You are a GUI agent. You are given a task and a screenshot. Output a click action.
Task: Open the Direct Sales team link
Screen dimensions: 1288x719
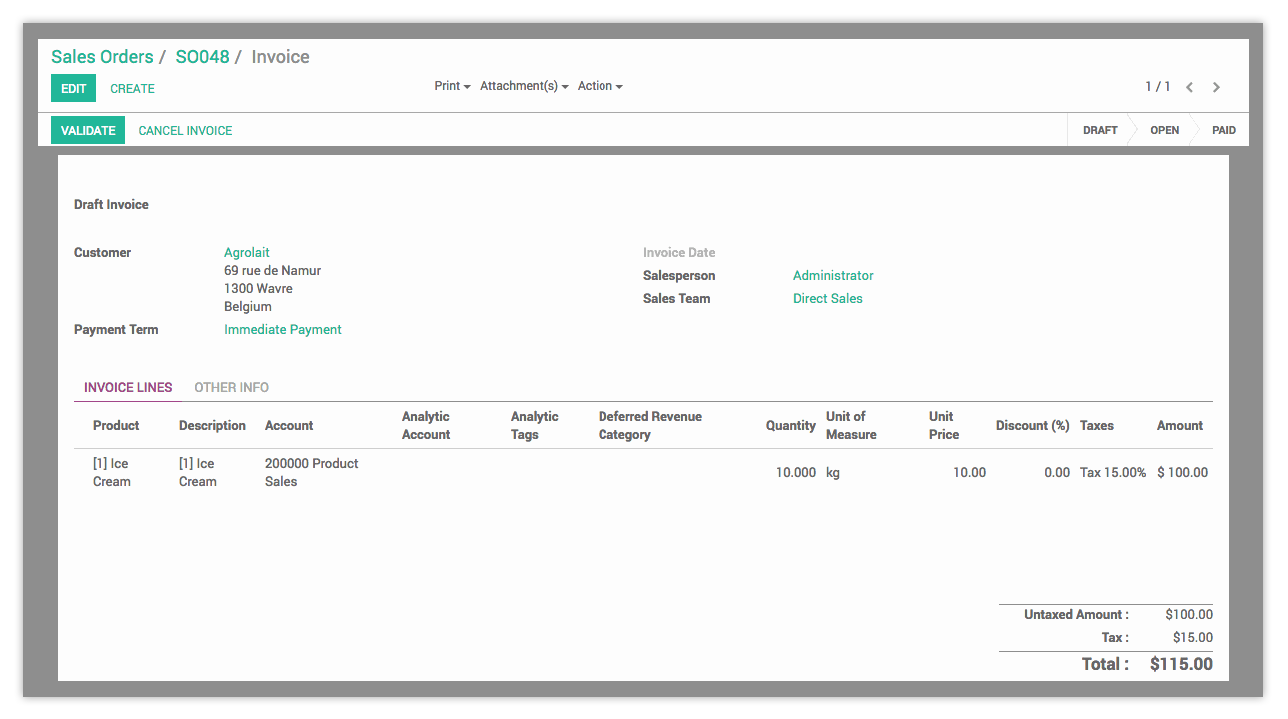pos(828,298)
